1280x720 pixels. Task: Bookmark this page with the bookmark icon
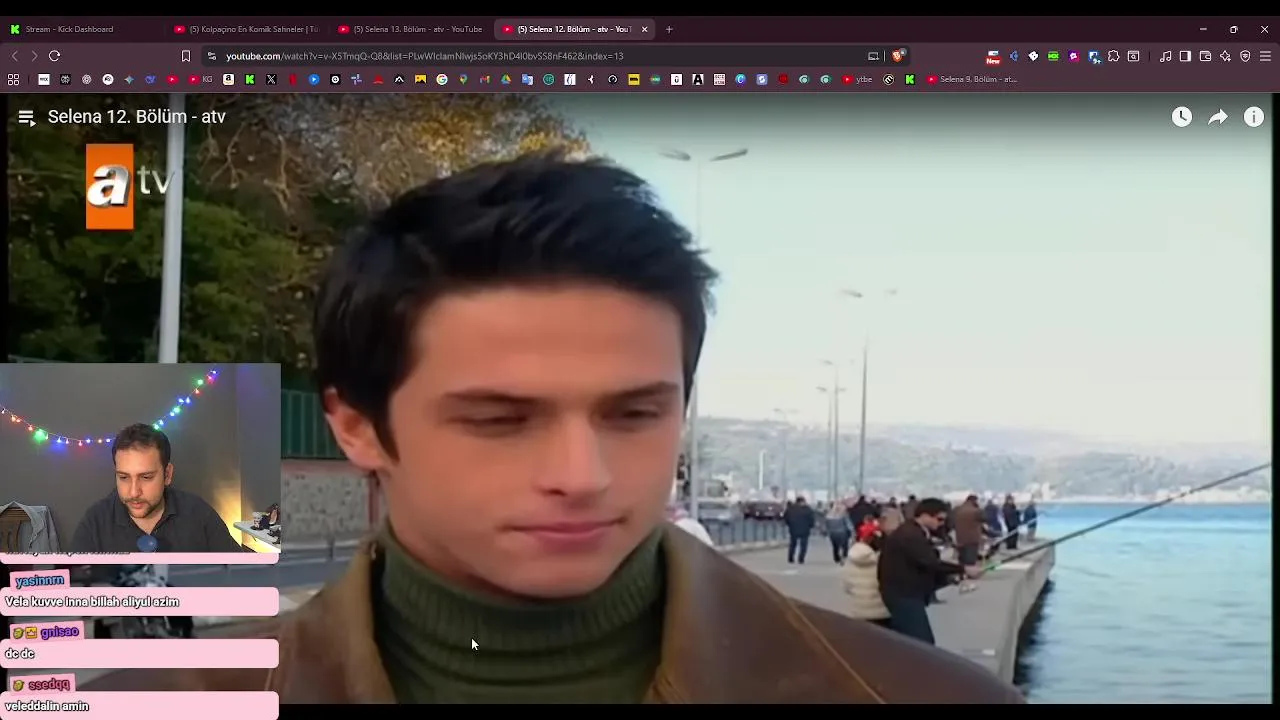click(x=185, y=56)
